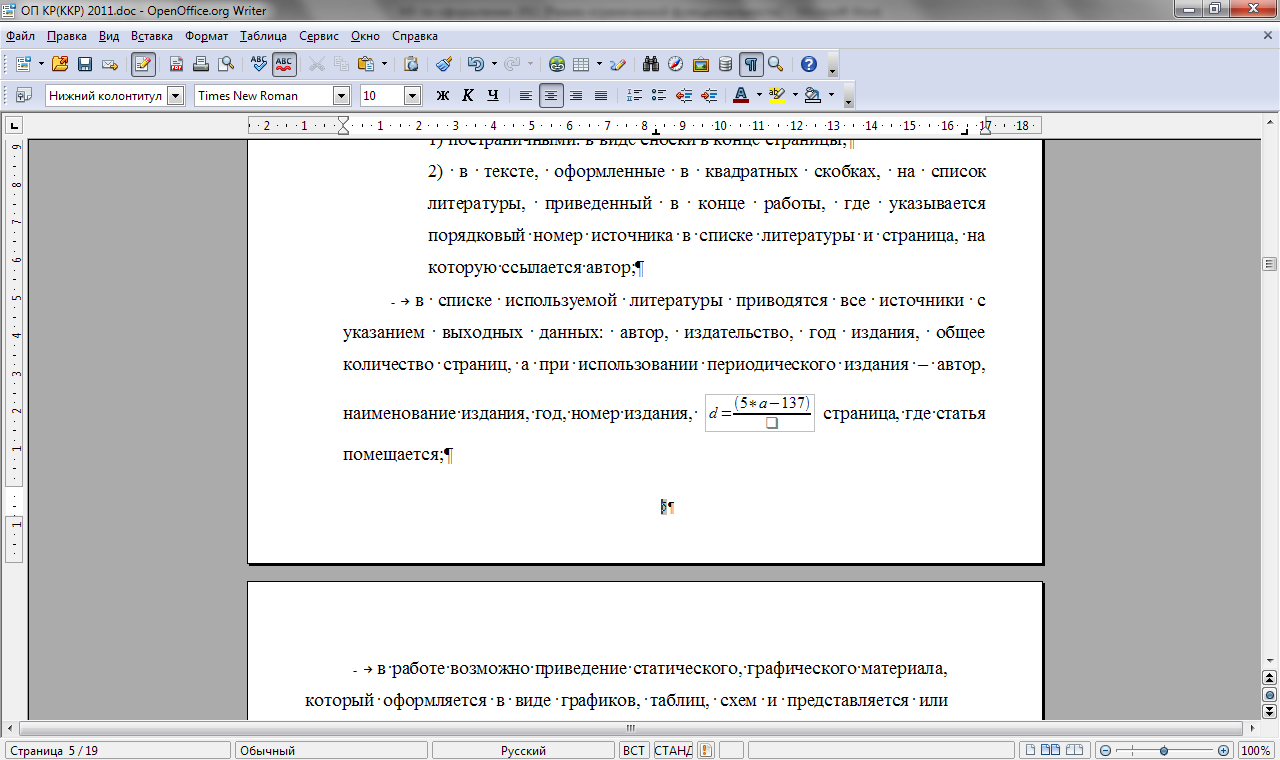
Task: Expand the paragraph style dropdown Нижний колонтитул
Action: [x=176, y=96]
